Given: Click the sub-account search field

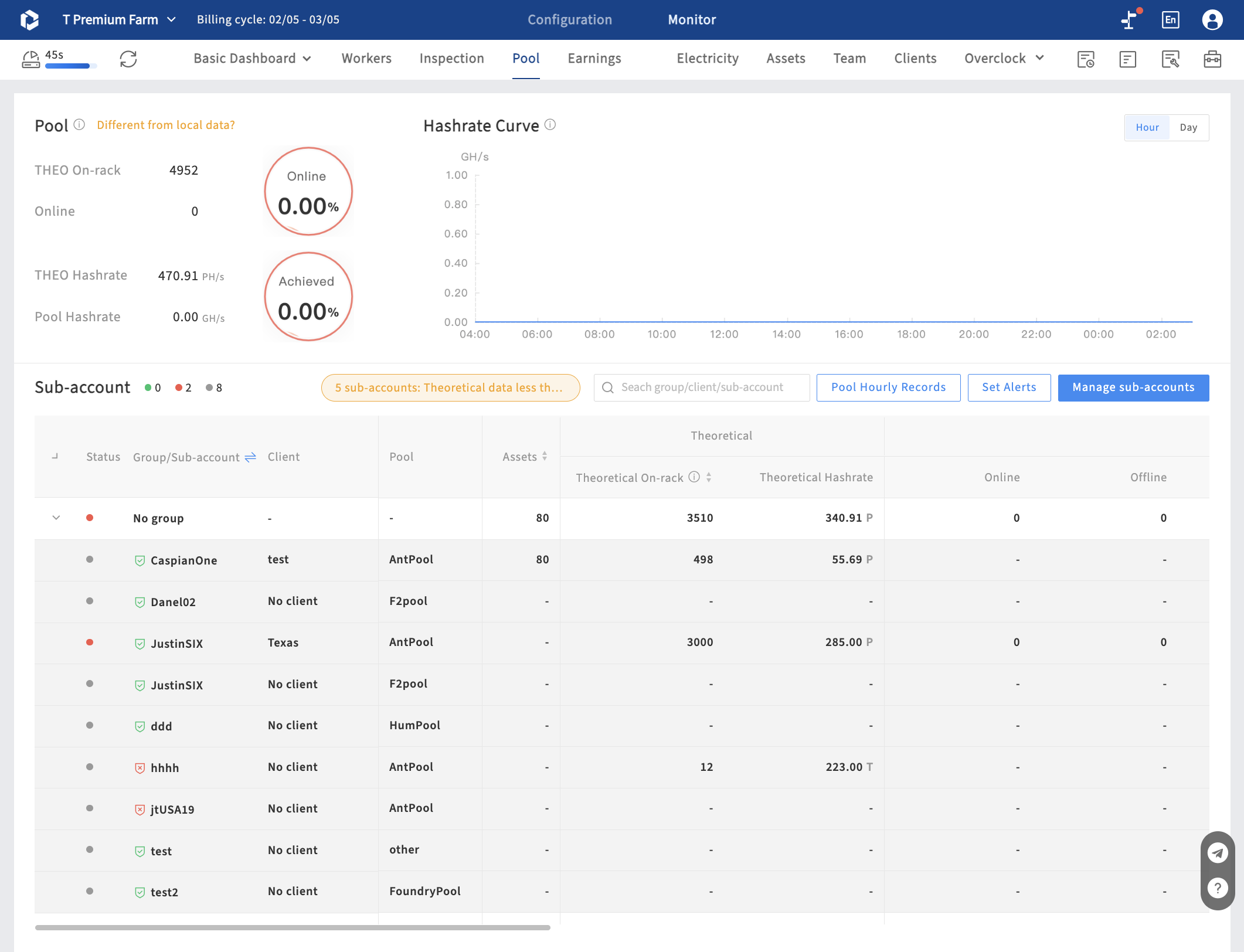Looking at the screenshot, I should (x=702, y=387).
